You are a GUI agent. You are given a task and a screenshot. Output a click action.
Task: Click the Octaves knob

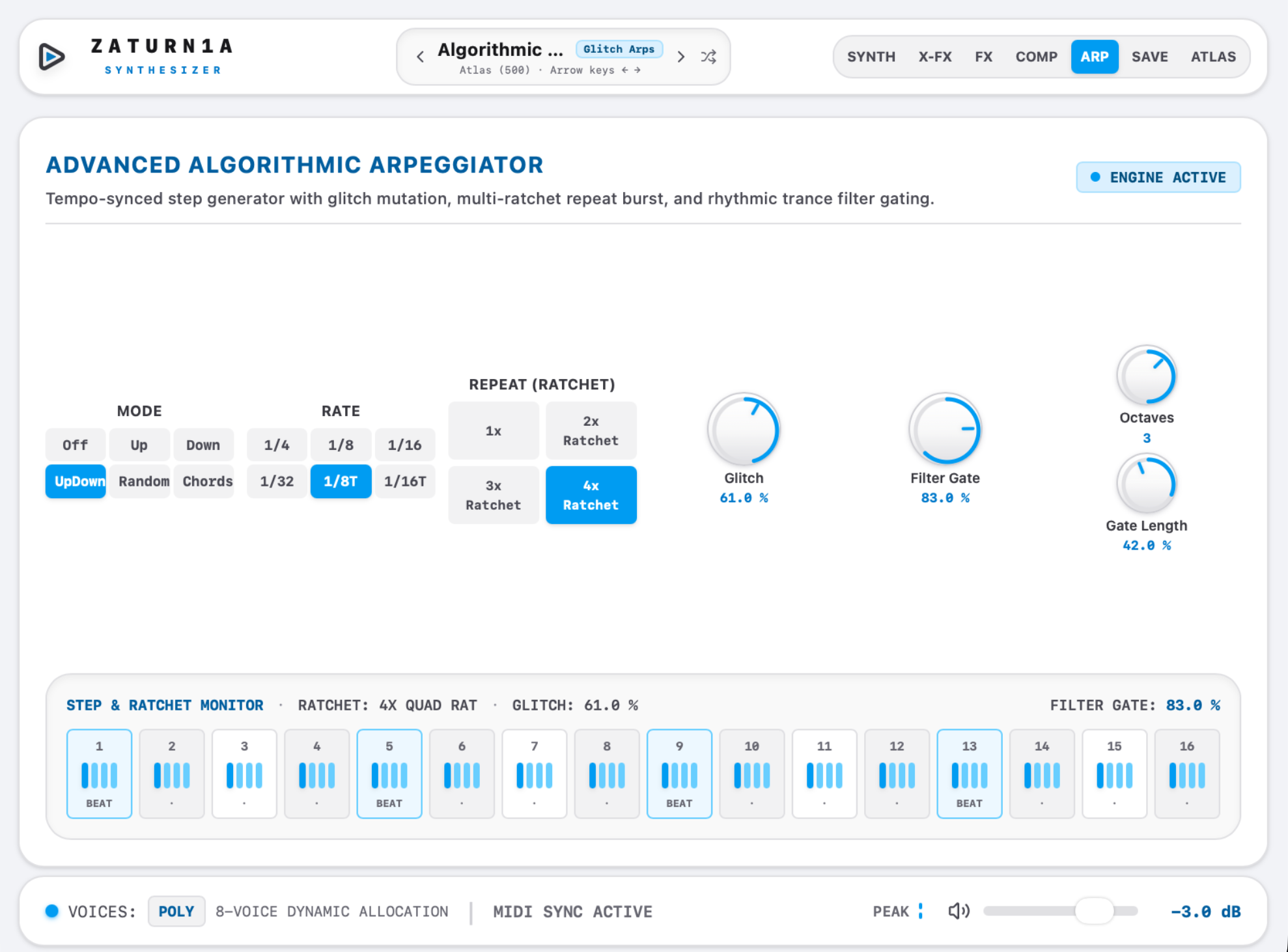[x=1146, y=376]
